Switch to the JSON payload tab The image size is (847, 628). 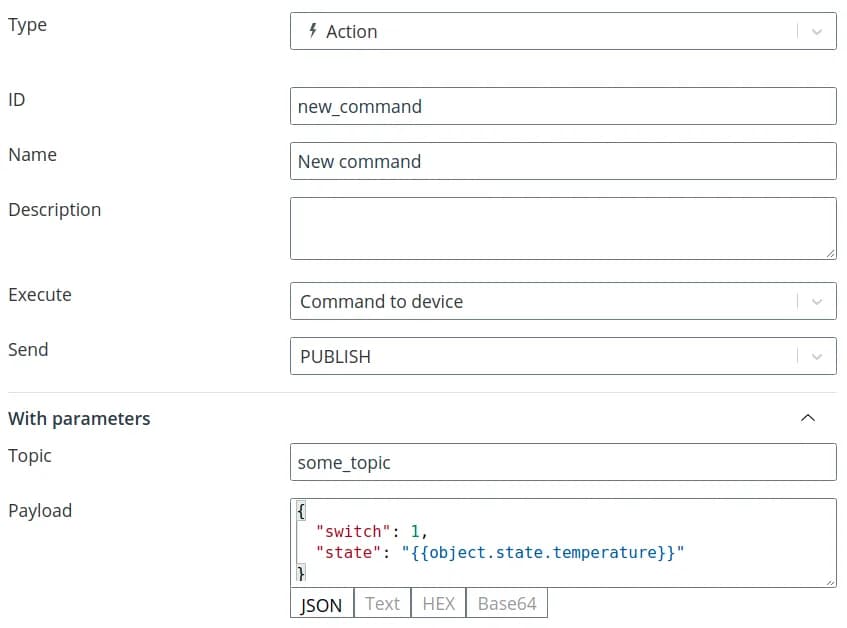click(321, 604)
